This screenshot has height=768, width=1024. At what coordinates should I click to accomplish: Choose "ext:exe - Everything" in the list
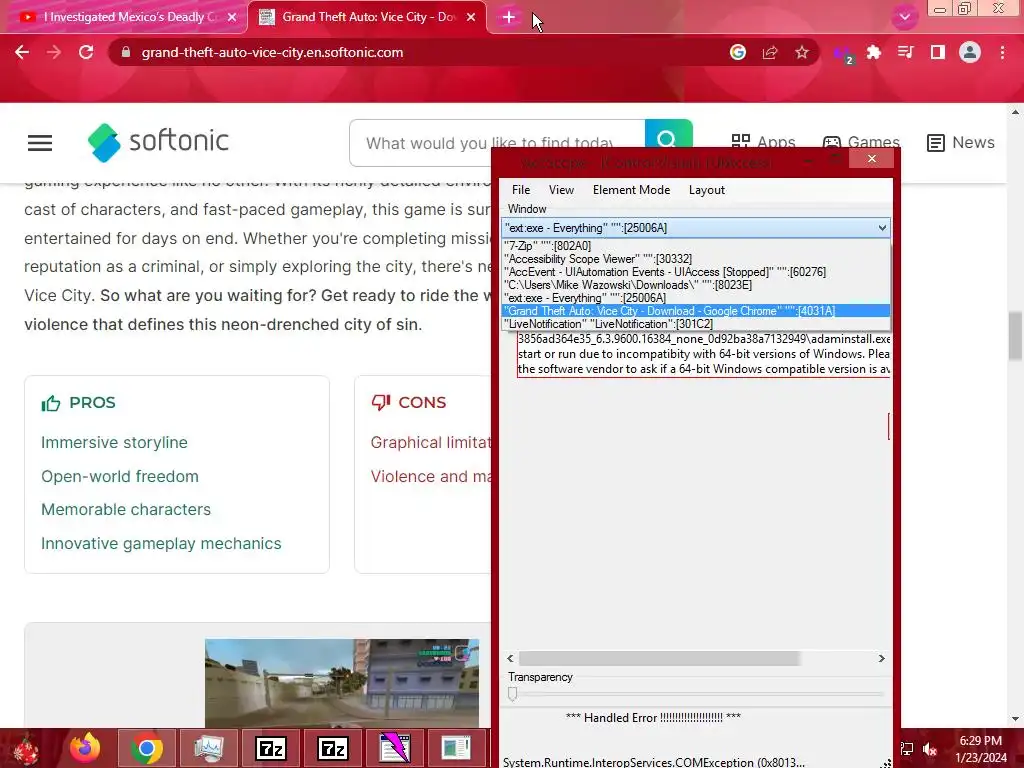coord(696,298)
